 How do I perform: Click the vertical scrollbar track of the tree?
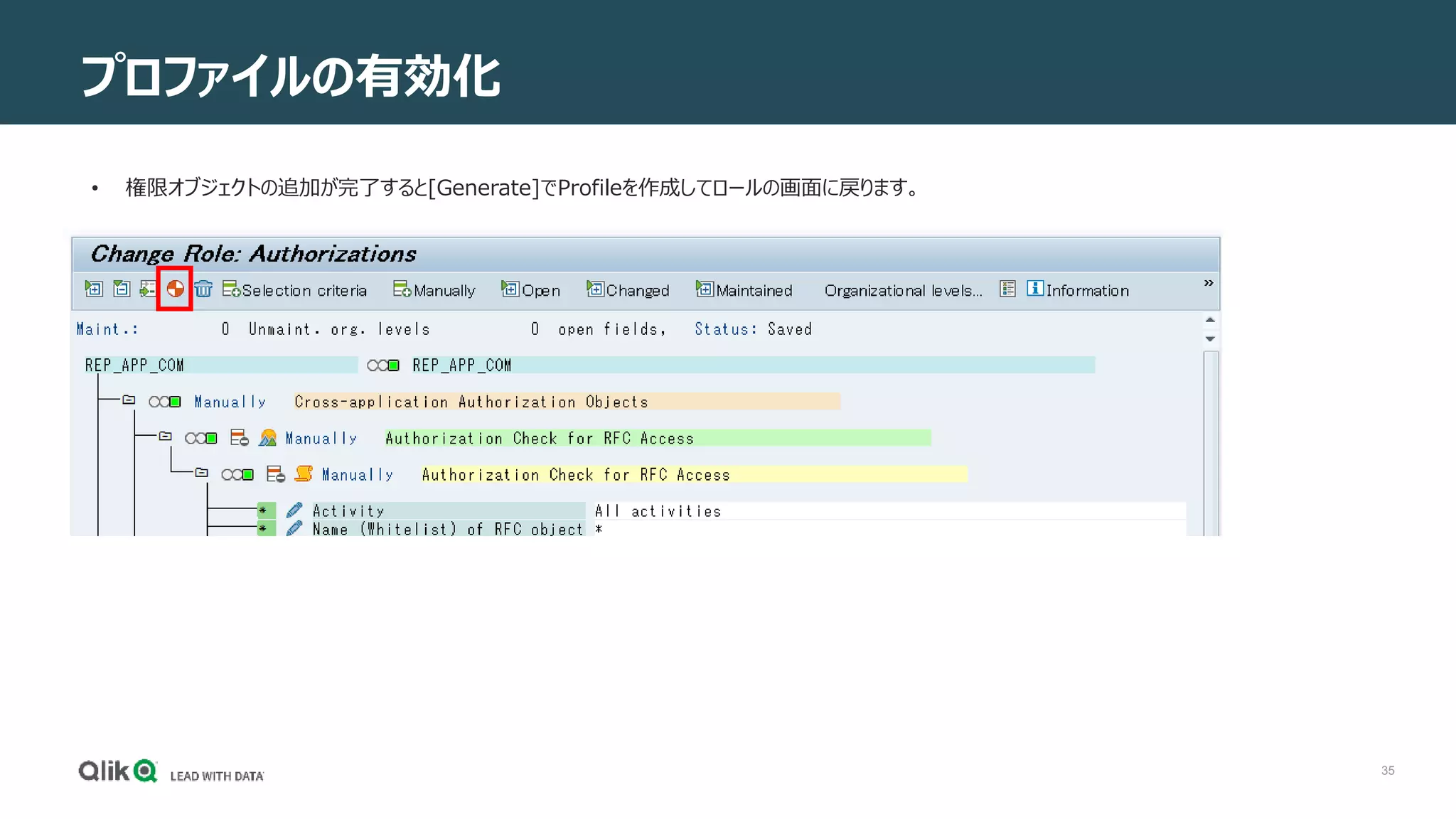pos(1211,442)
